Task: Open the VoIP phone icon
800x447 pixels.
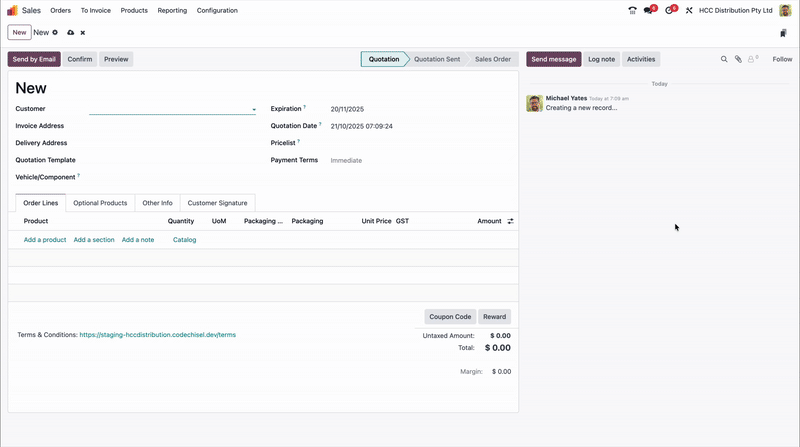Action: [632, 10]
